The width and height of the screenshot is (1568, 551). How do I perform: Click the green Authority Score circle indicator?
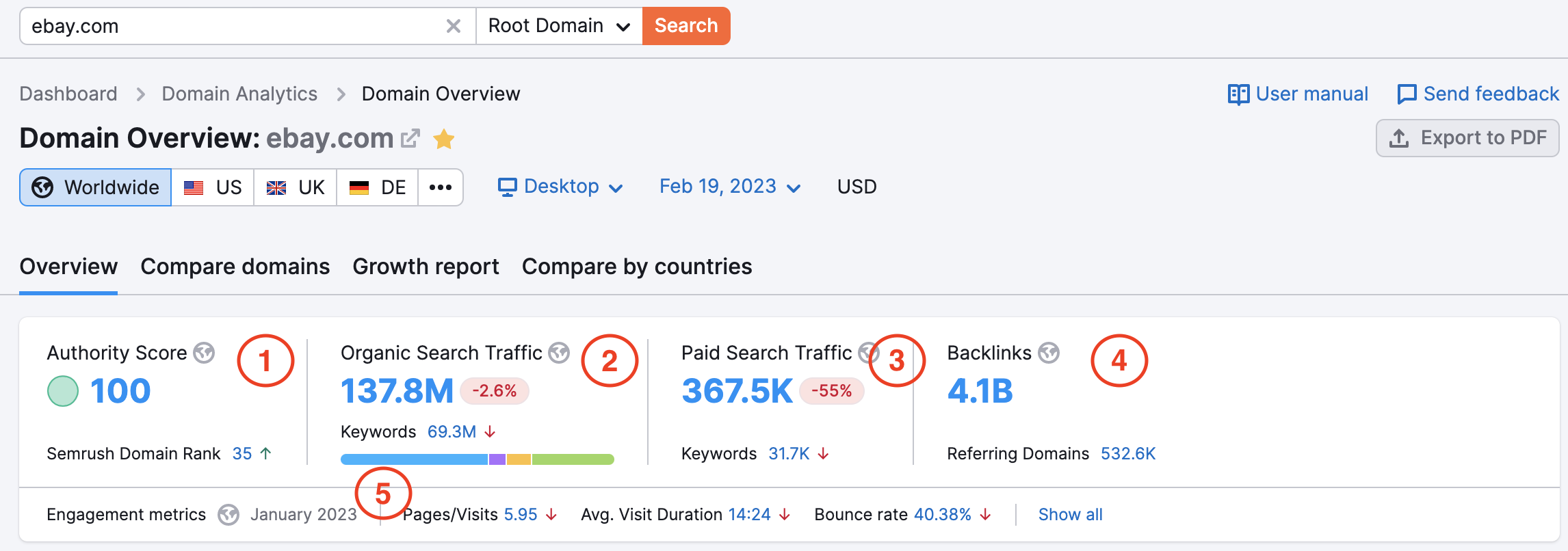pyautogui.click(x=63, y=391)
